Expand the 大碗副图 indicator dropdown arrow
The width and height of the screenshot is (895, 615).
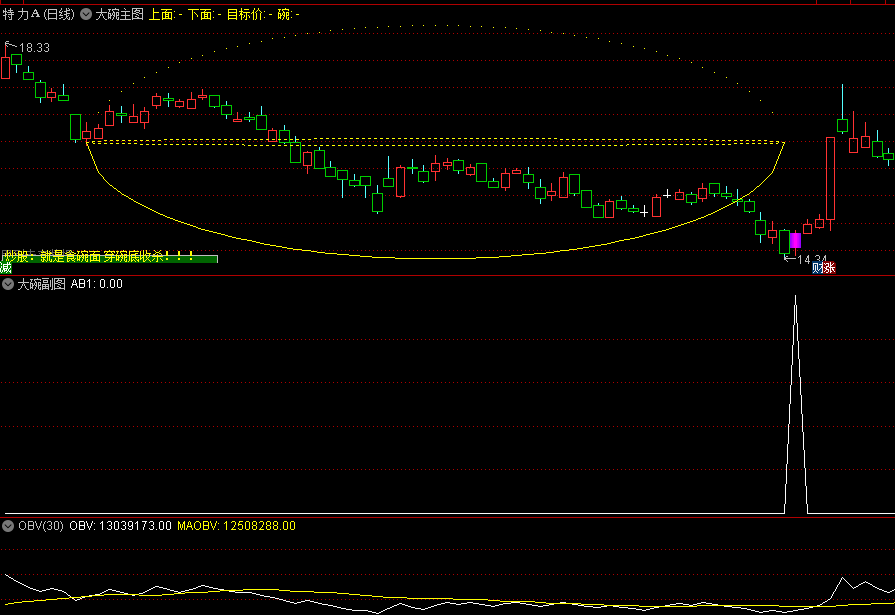tap(7, 284)
